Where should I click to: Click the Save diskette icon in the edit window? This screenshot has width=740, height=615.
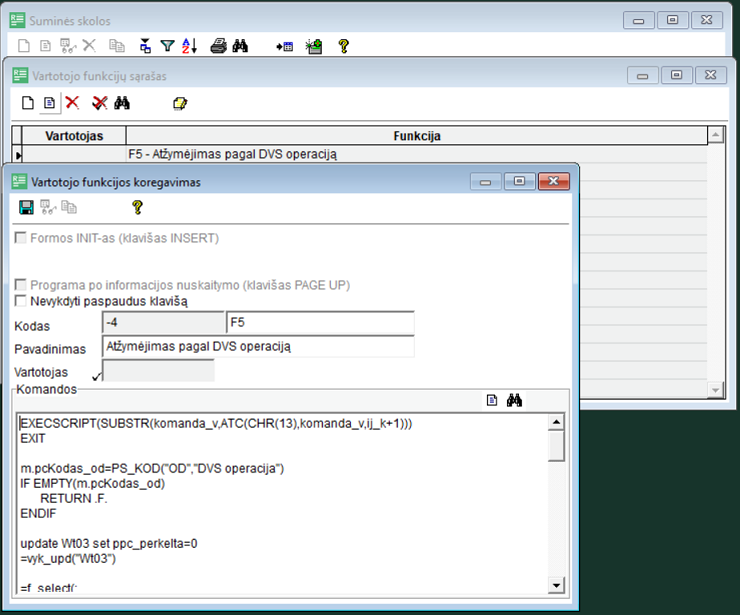pyautogui.click(x=27, y=207)
